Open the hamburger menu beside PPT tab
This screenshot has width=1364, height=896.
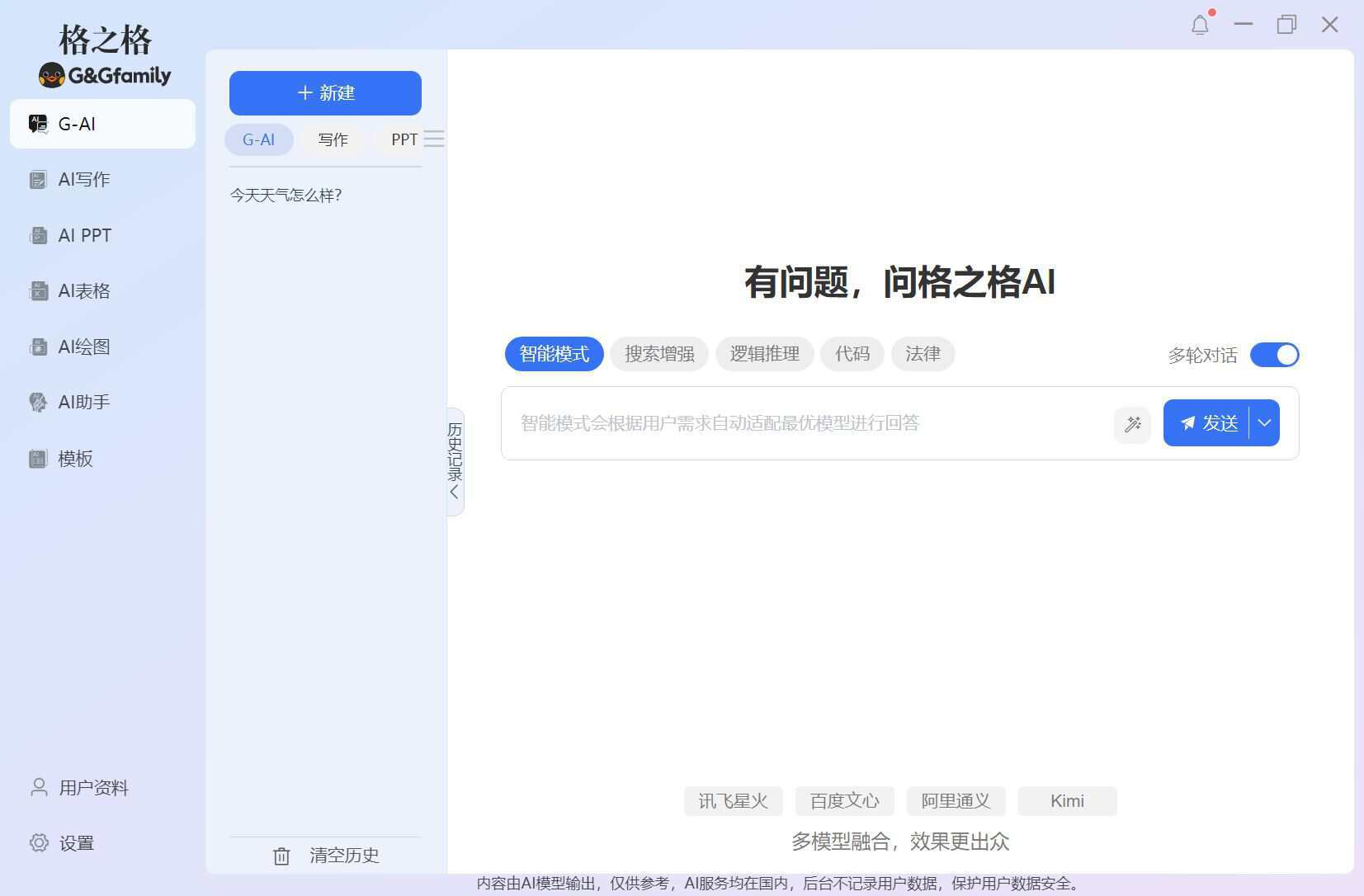[x=435, y=139]
